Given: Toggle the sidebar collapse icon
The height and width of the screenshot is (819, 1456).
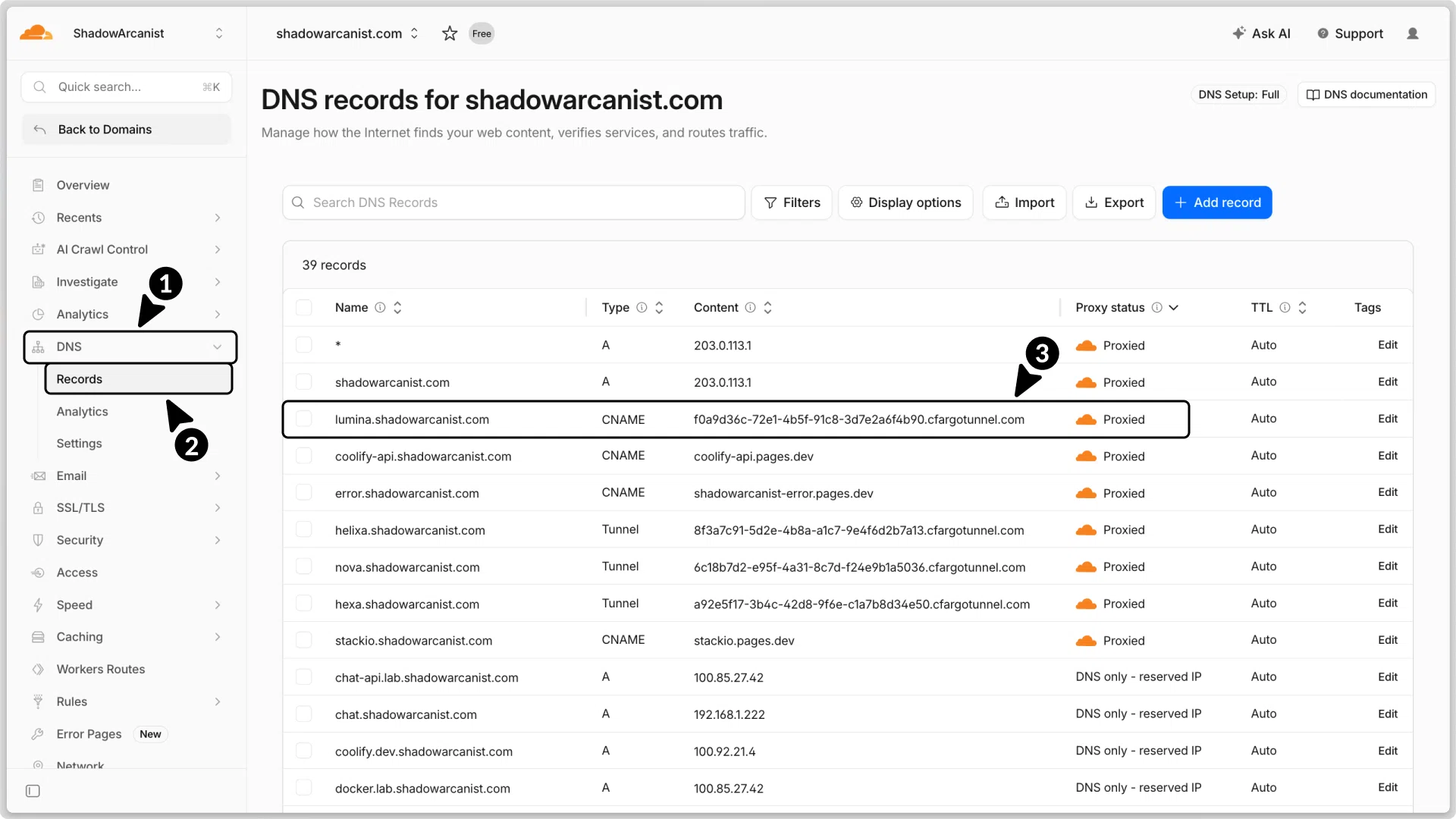Looking at the screenshot, I should point(33,791).
